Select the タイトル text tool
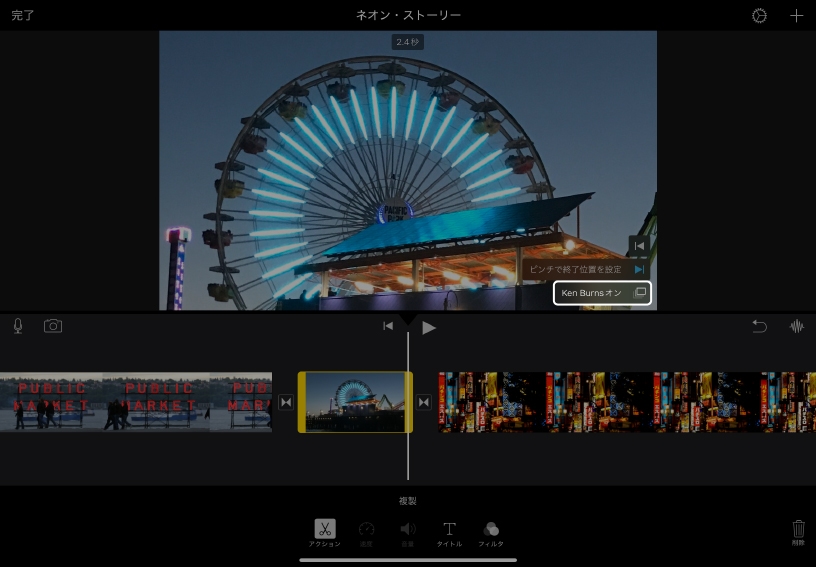The height and width of the screenshot is (567, 816). pyautogui.click(x=449, y=531)
